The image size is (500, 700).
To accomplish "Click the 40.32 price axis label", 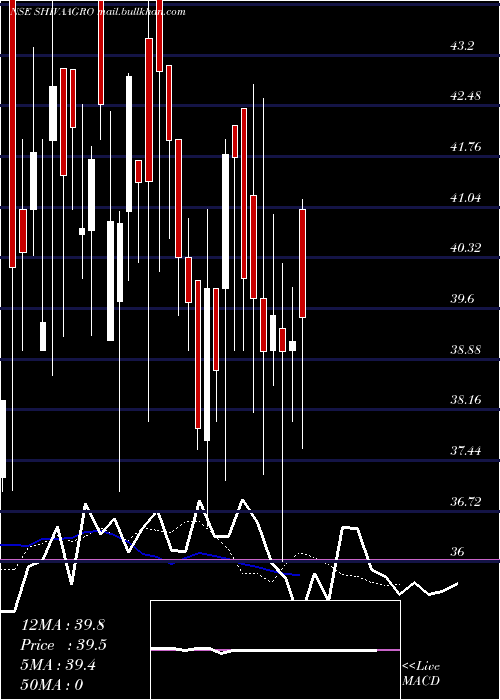I will [466, 247].
